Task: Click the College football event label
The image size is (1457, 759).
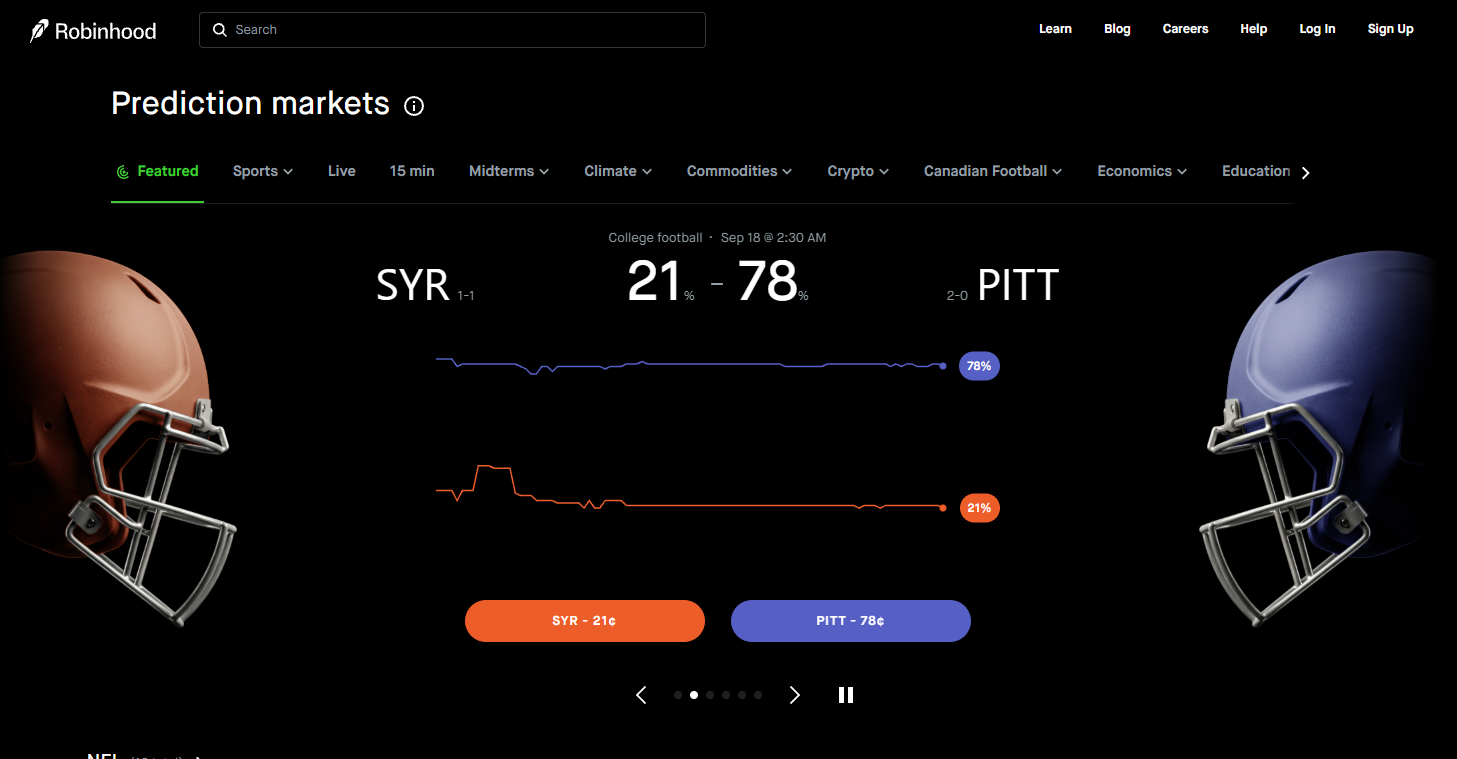Action: click(655, 238)
